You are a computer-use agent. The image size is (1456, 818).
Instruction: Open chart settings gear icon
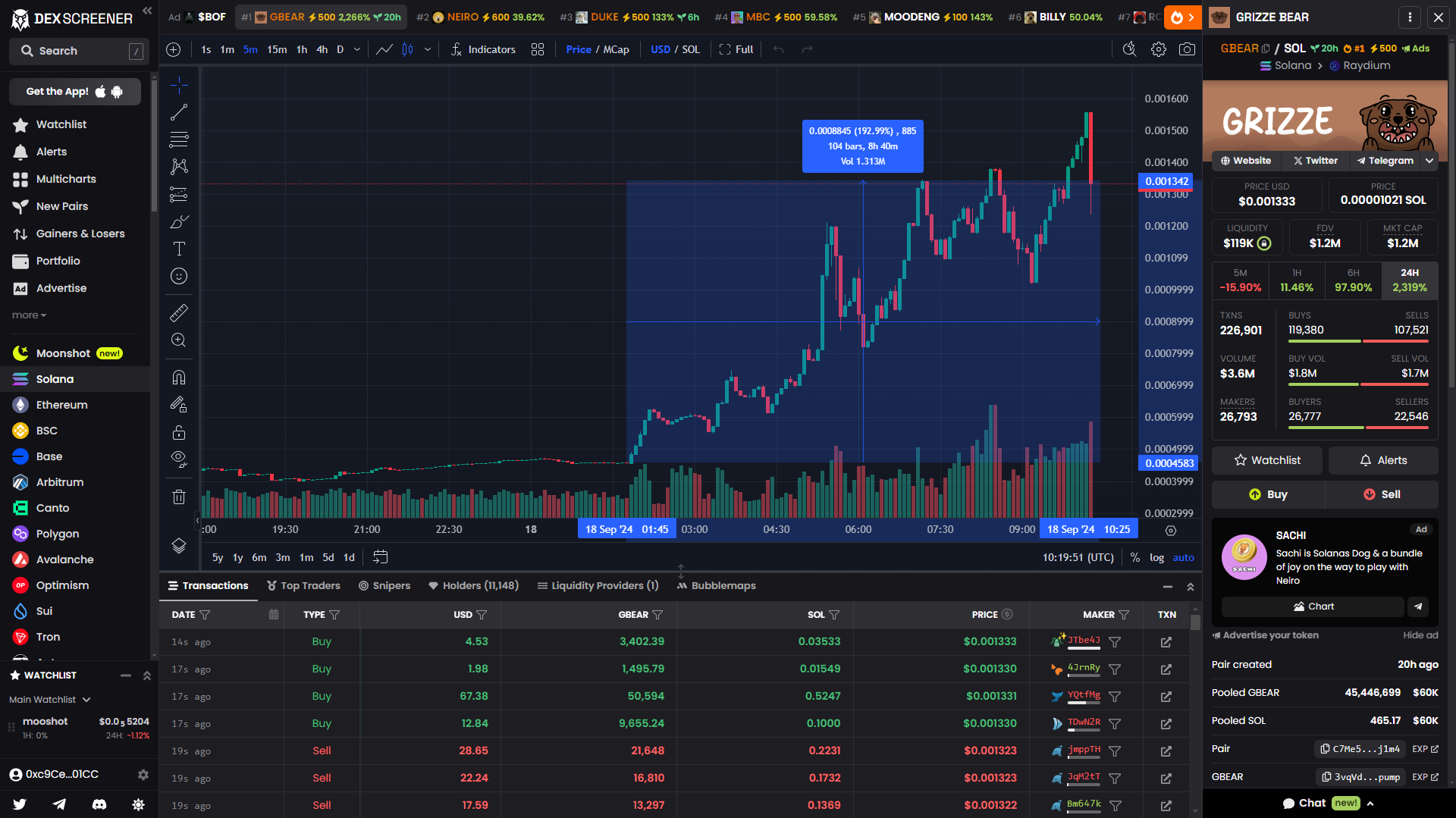click(x=1158, y=49)
